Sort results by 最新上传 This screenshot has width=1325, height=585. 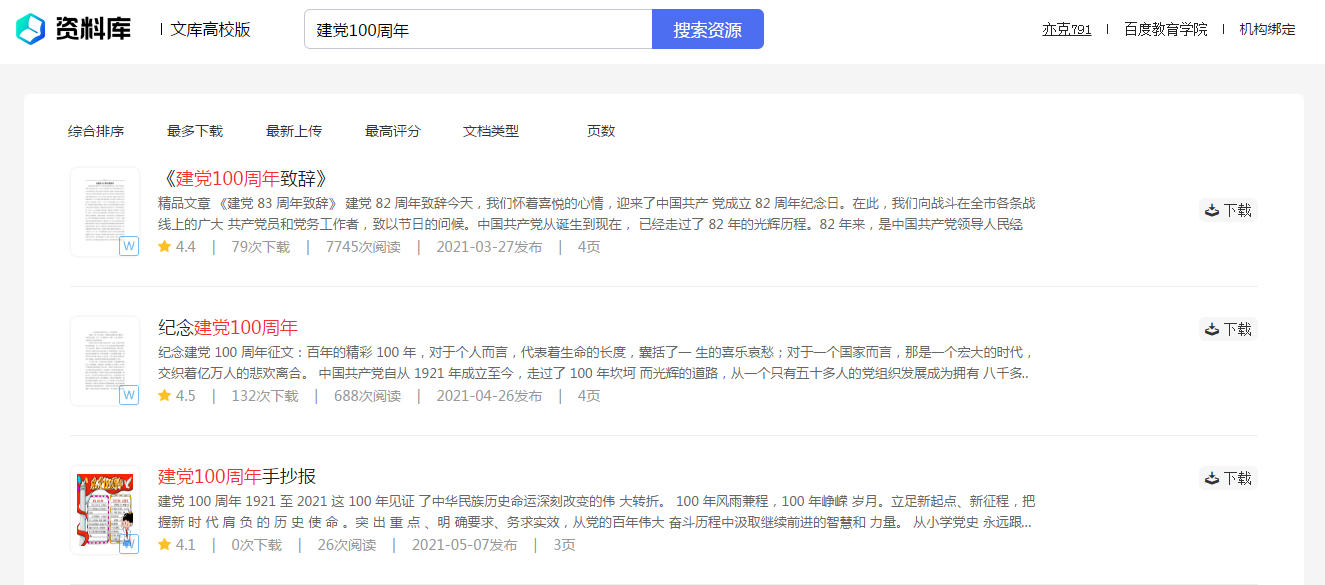[x=294, y=131]
